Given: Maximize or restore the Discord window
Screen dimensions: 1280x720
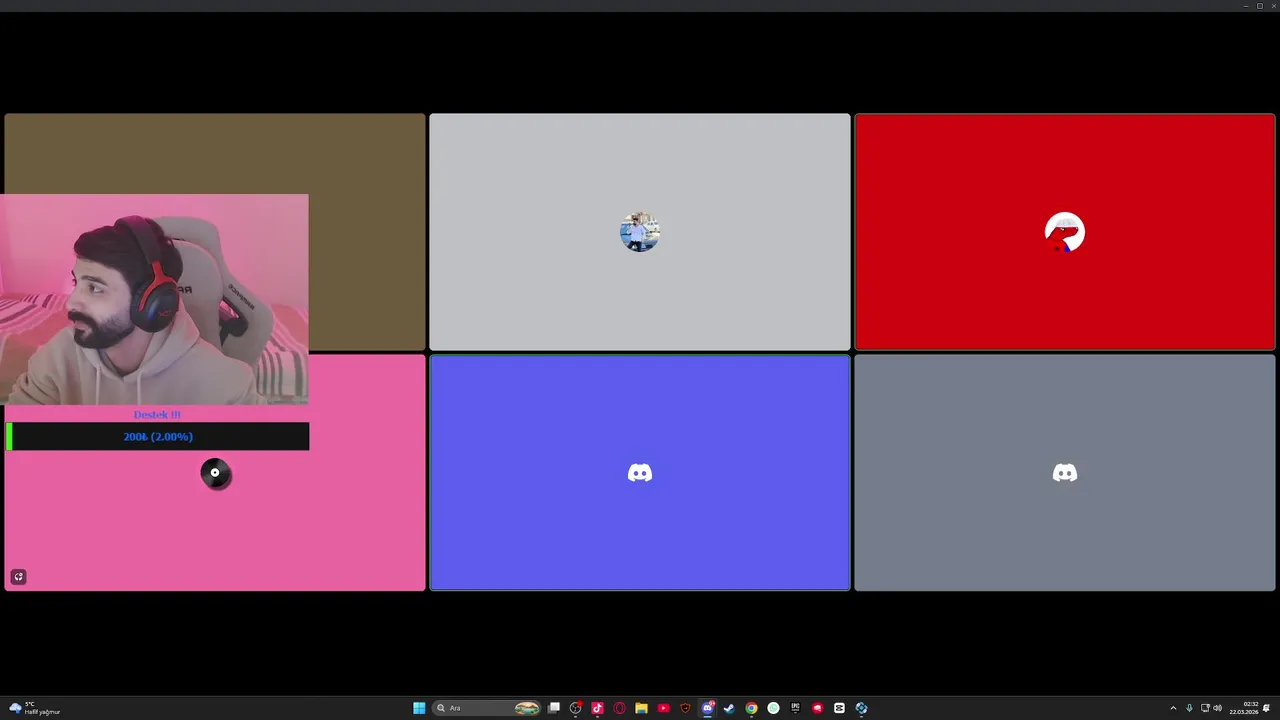Looking at the screenshot, I should (x=1259, y=6).
